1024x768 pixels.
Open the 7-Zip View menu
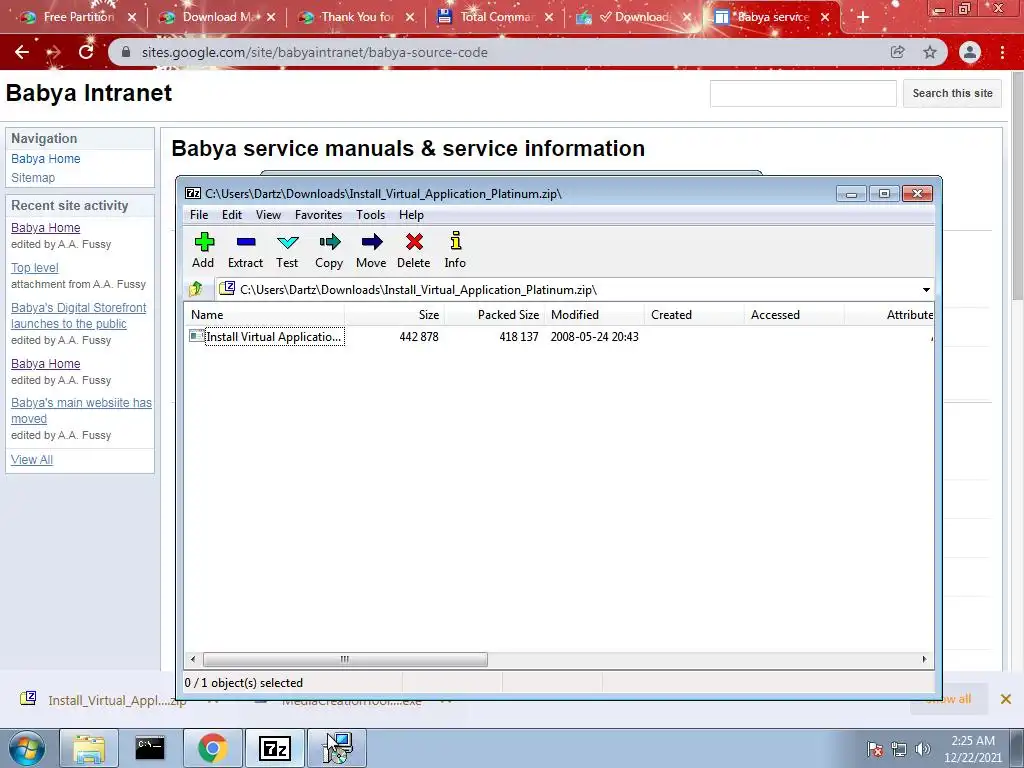(x=268, y=215)
